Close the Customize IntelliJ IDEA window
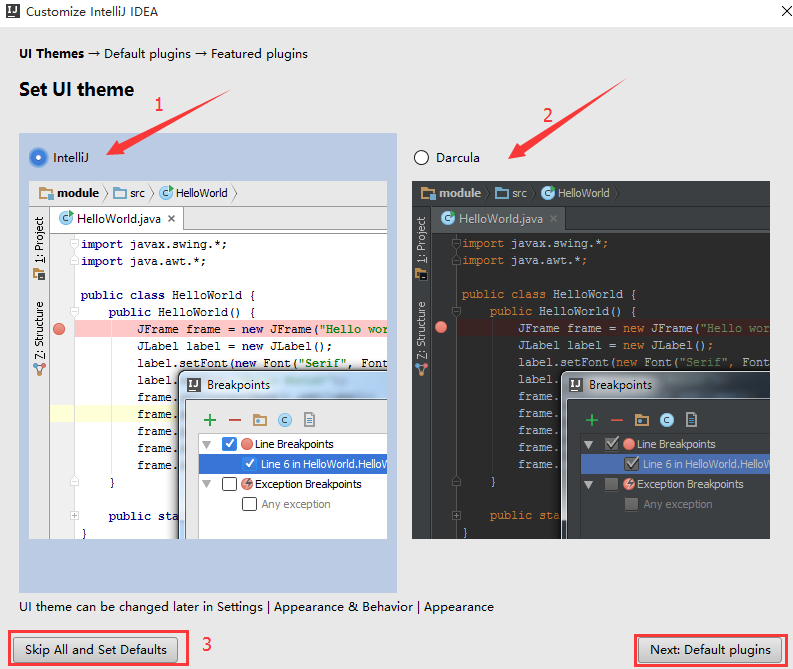Viewport: 793px width, 669px height. 777,12
